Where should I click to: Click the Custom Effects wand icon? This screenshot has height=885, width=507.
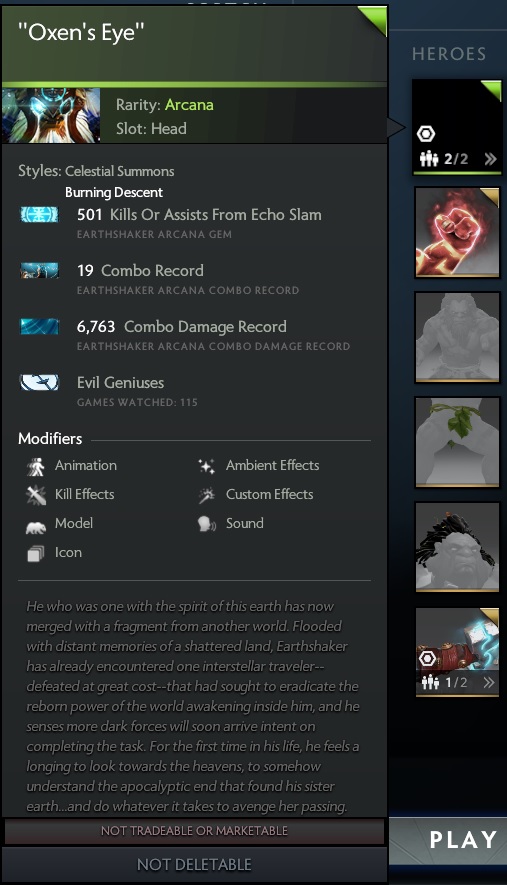[207, 495]
